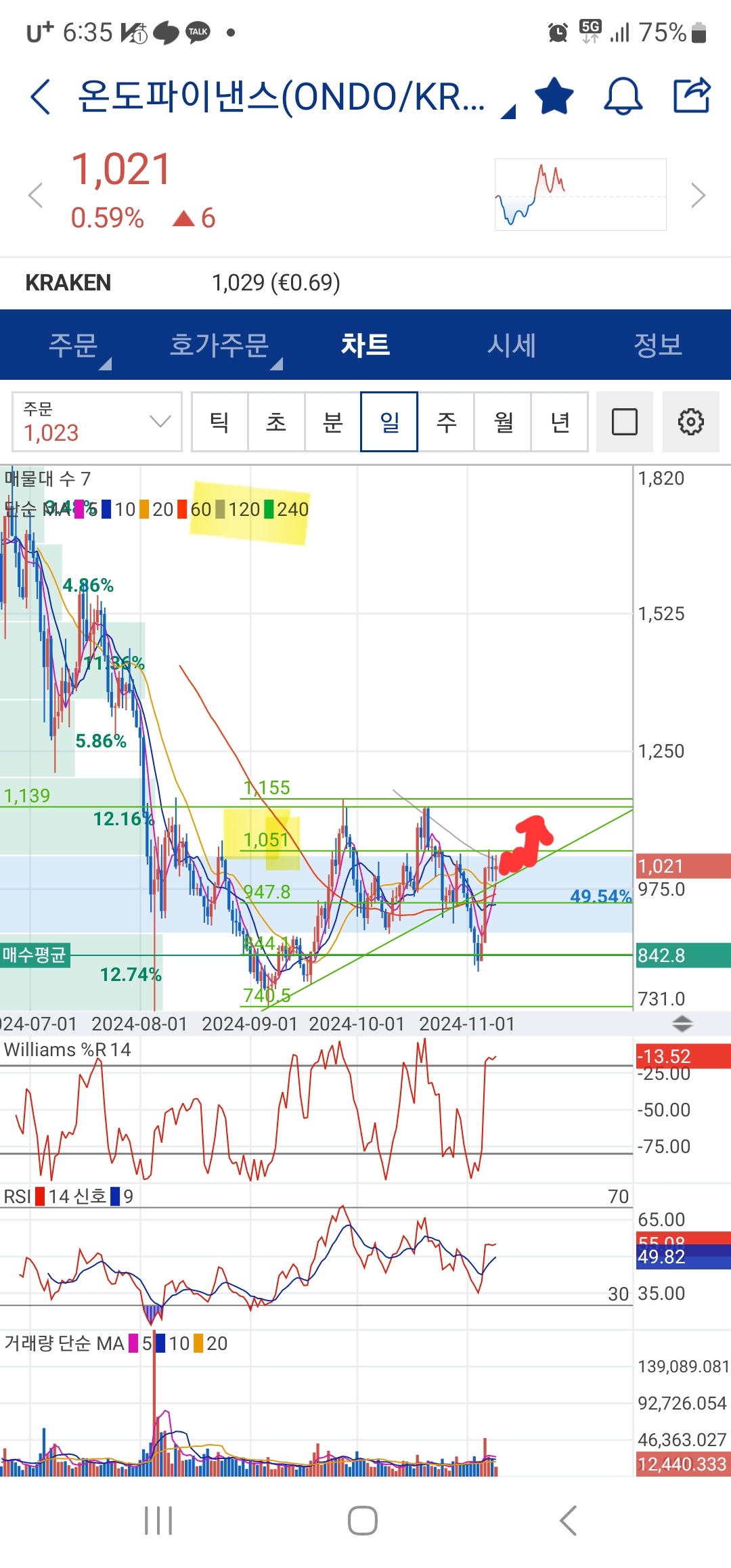Tap the mini price sparkline thumbnail
The image size is (731, 1568).
coord(580,195)
